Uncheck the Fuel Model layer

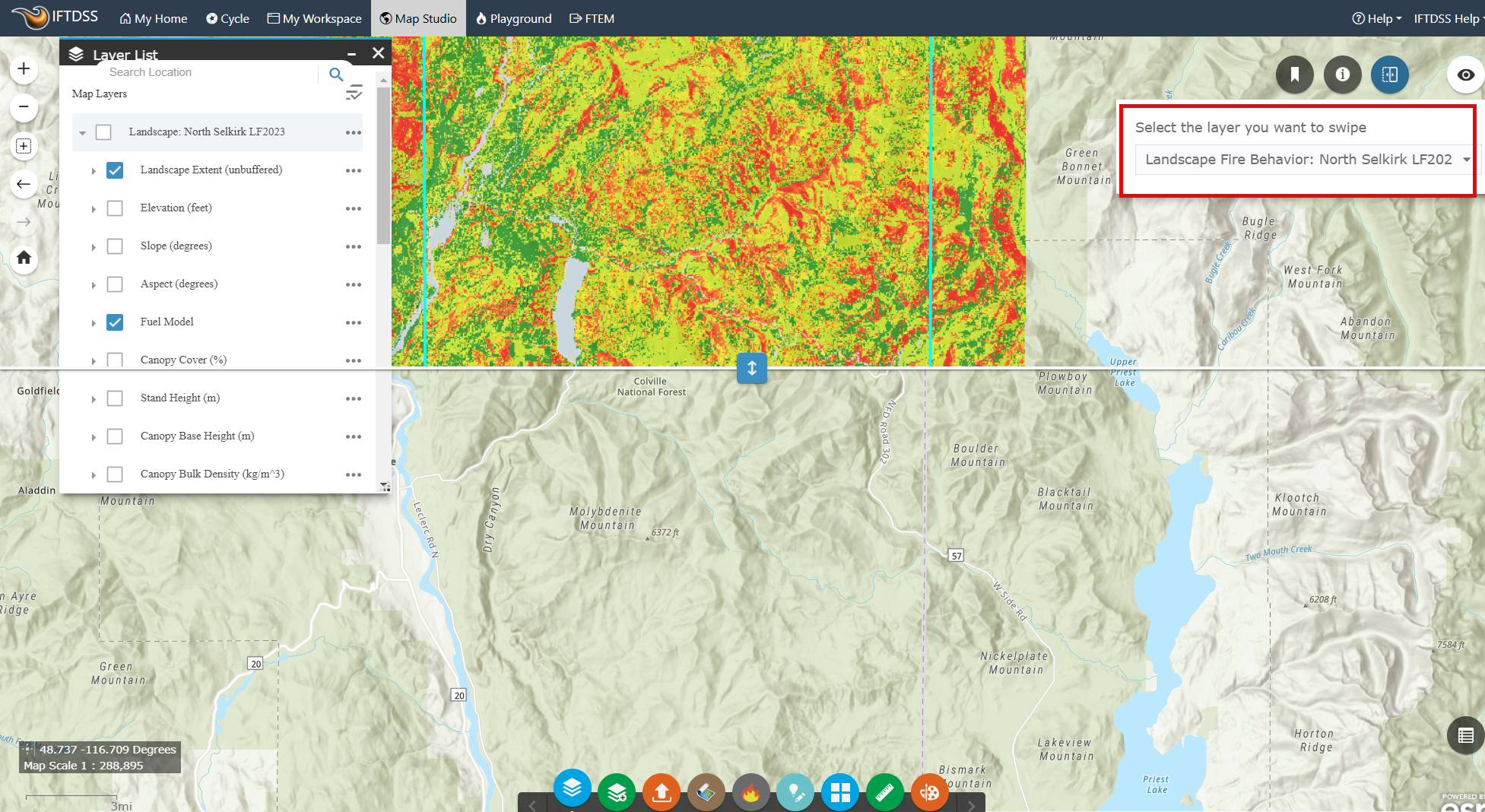point(115,322)
